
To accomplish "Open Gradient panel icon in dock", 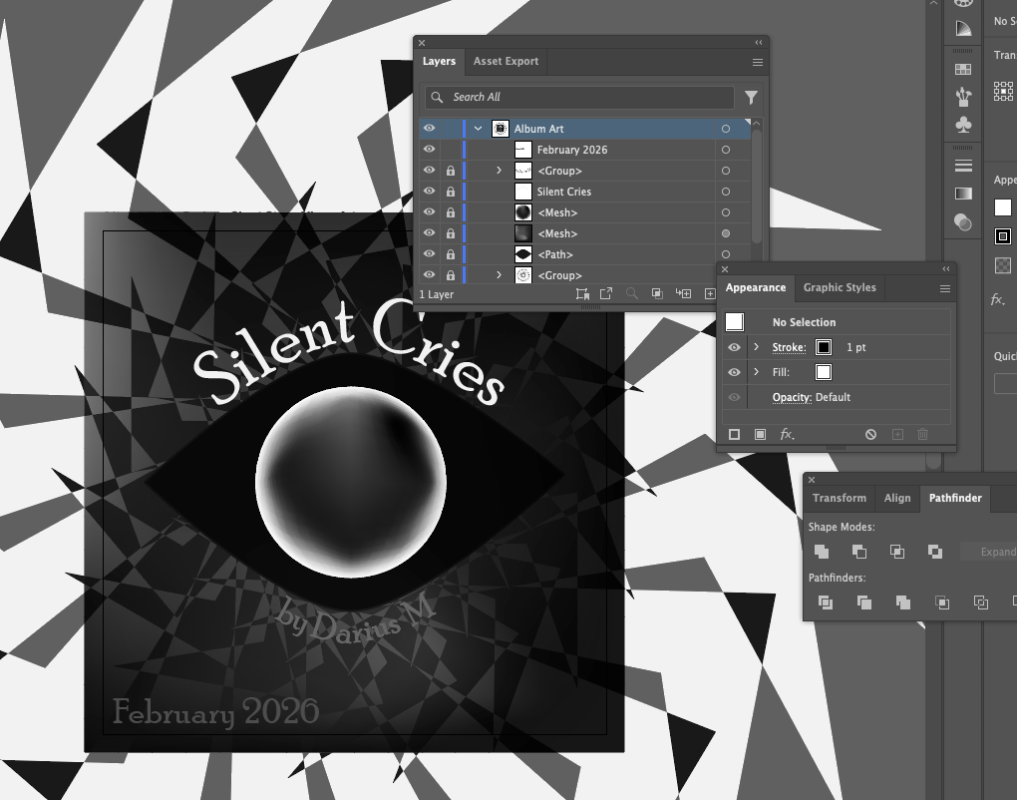I will pos(963,193).
